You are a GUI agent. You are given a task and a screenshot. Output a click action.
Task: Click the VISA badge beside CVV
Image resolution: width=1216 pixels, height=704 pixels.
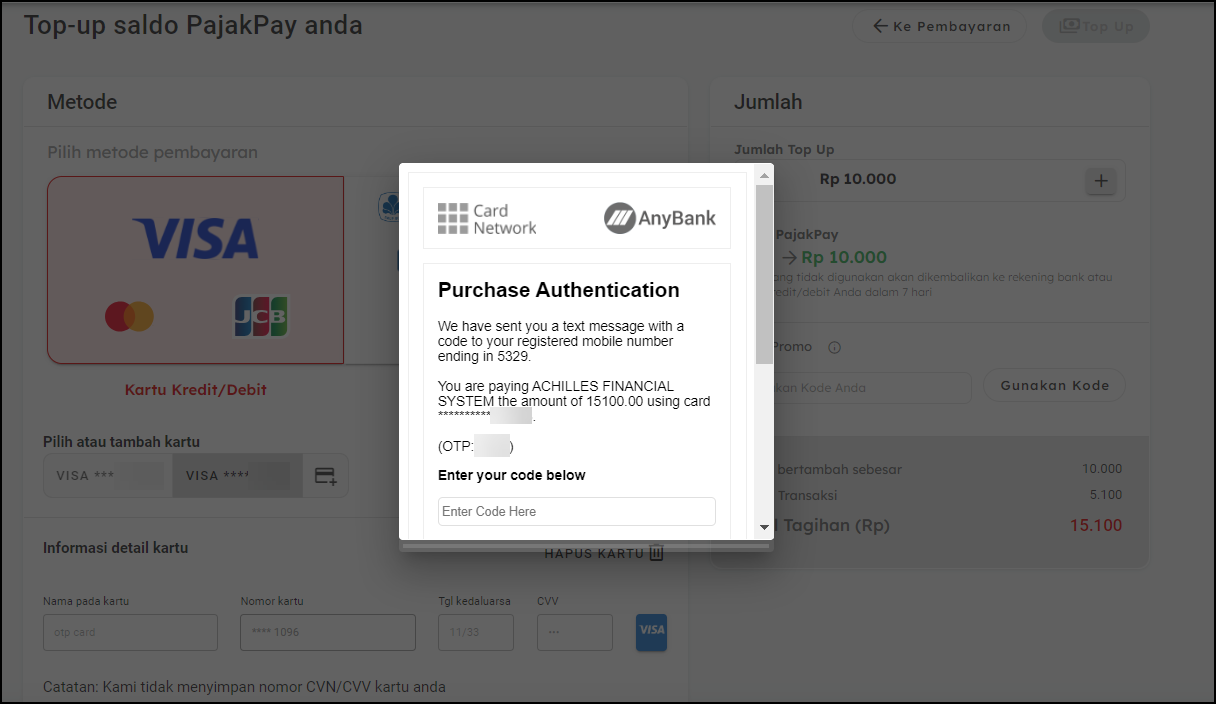coord(652,632)
